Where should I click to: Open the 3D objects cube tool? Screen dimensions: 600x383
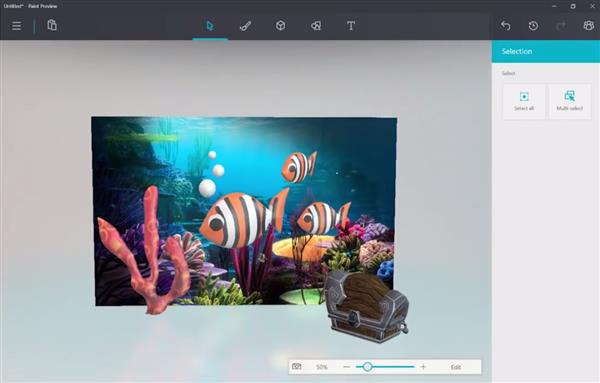point(280,26)
